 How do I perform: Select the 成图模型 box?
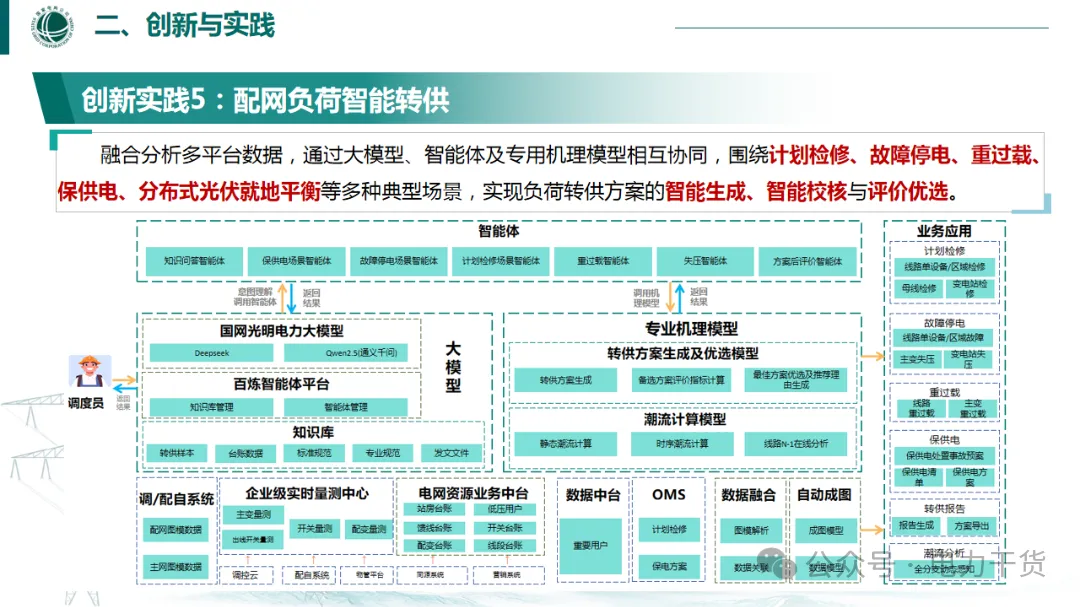(825, 531)
